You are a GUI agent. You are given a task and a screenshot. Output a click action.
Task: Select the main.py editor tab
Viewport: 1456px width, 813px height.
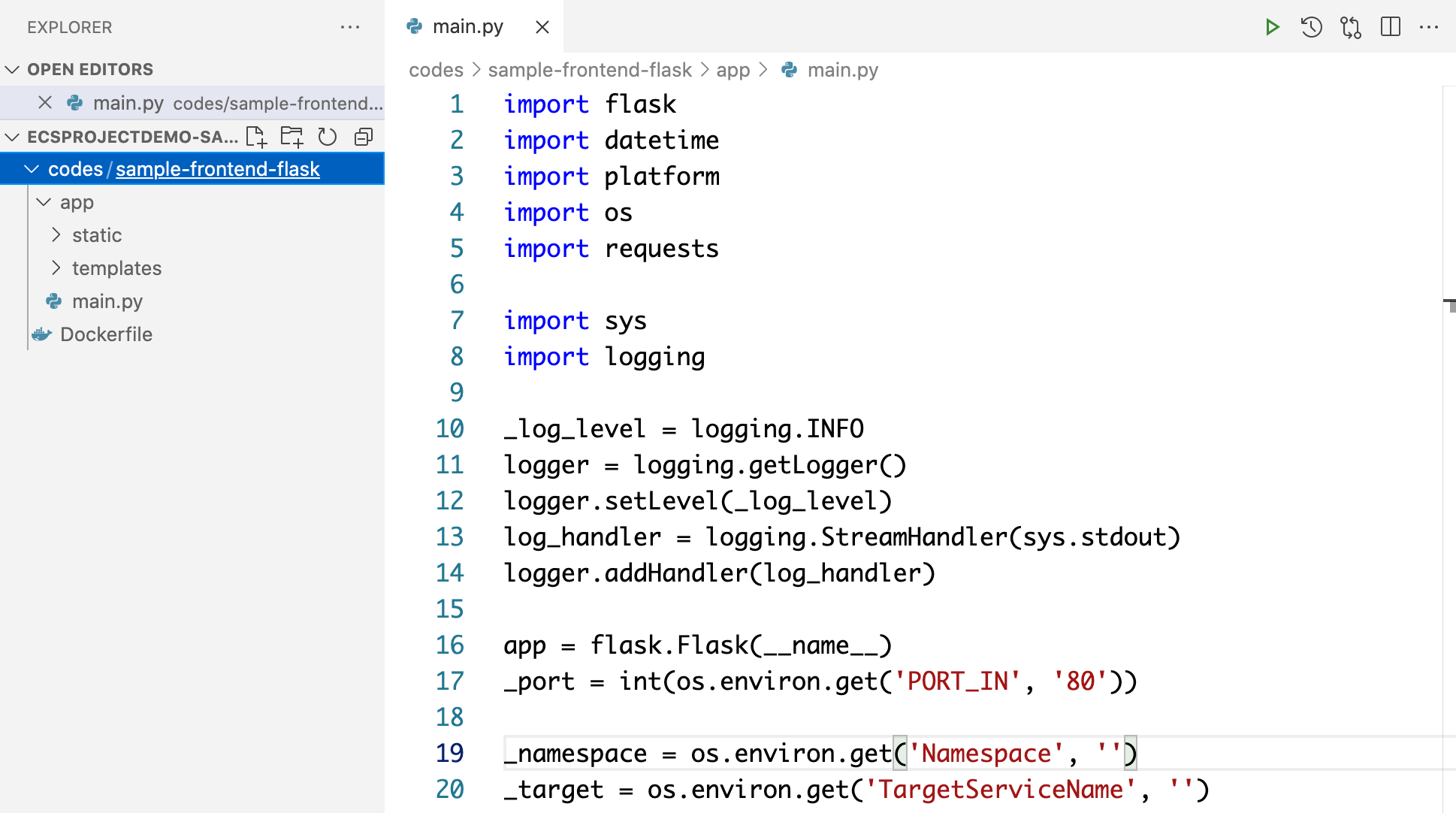(x=467, y=27)
